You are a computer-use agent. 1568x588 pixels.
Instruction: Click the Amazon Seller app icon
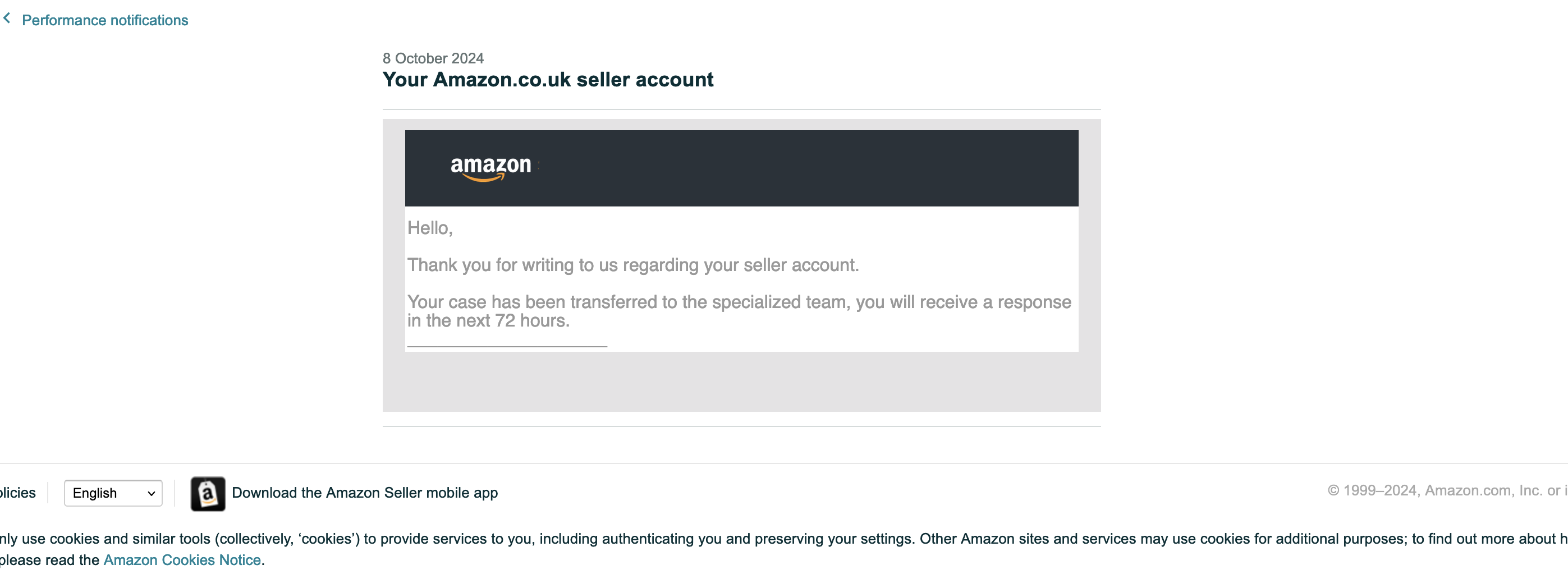[208, 493]
